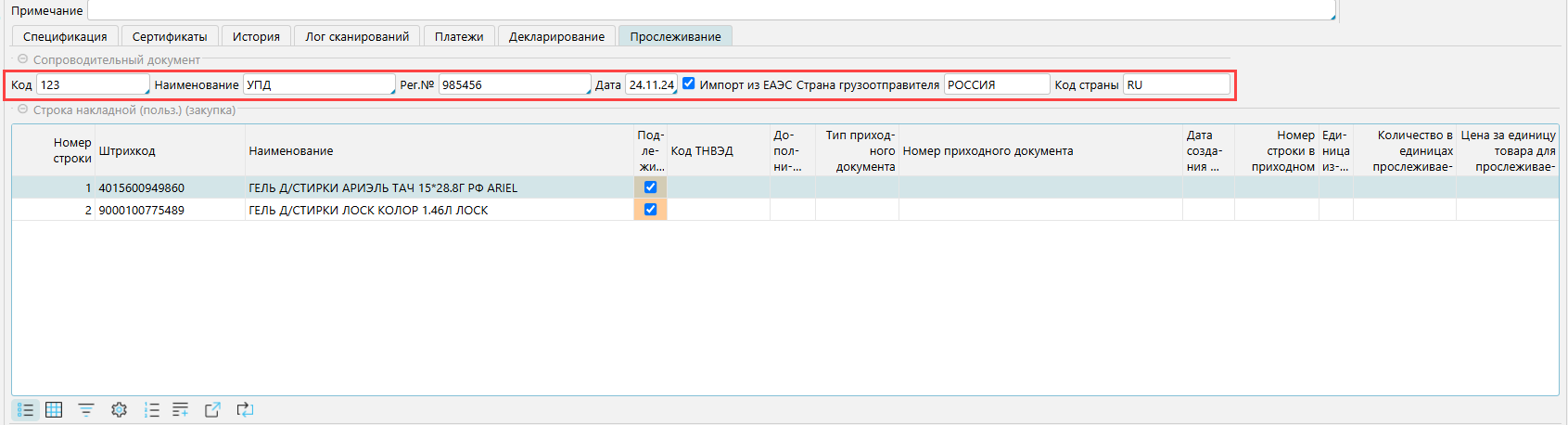The height and width of the screenshot is (425, 1568).
Task: Uncheck the Импорт из ЕАЭС checkbox
Action: [688, 84]
